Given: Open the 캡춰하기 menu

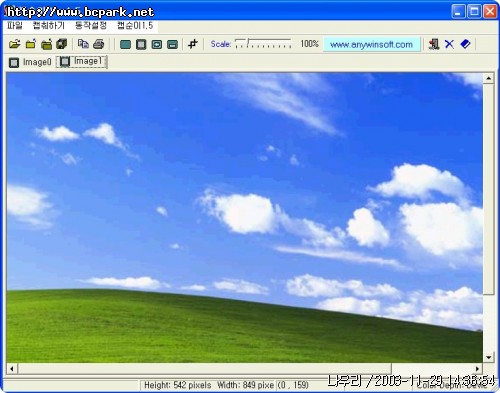Looking at the screenshot, I should (x=49, y=26).
